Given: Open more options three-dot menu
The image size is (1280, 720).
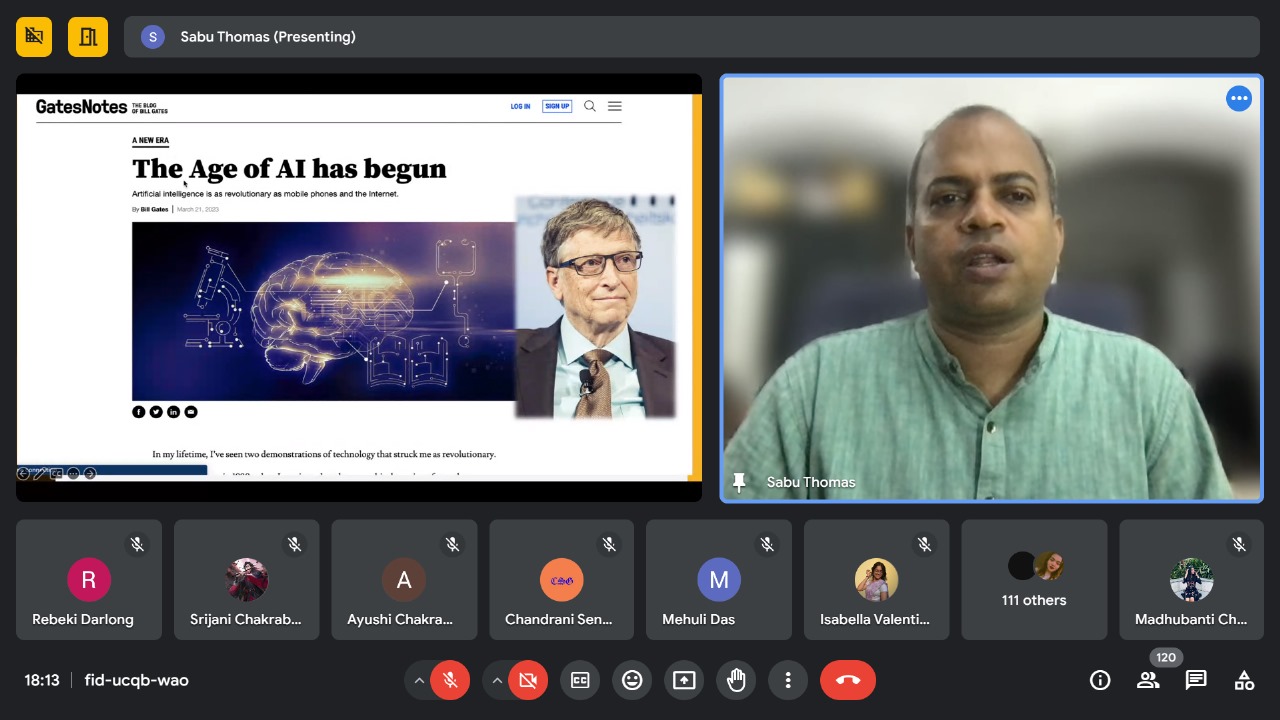Looking at the screenshot, I should [788, 680].
